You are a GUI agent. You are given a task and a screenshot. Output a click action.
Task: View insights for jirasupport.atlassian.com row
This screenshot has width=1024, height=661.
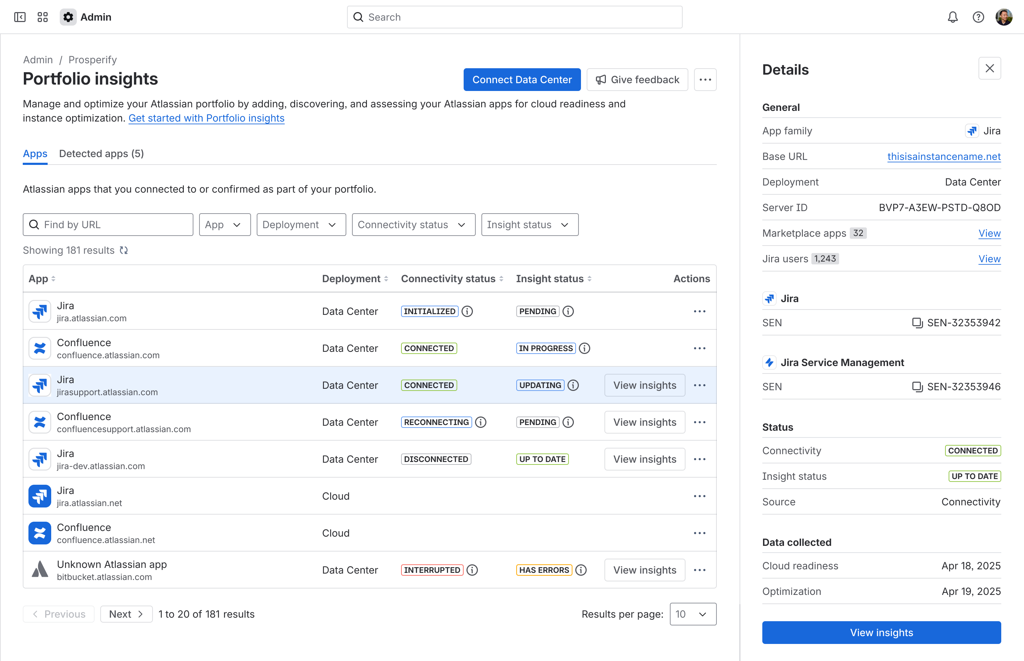coord(645,385)
